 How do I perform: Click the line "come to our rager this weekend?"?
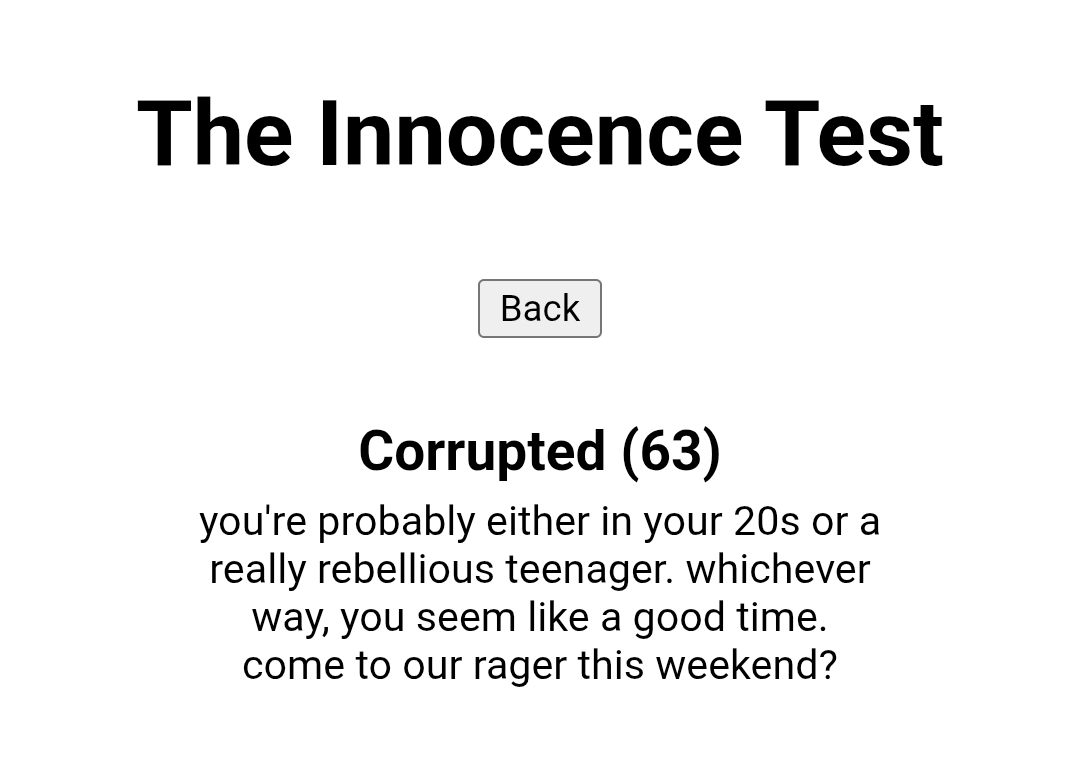click(540, 666)
